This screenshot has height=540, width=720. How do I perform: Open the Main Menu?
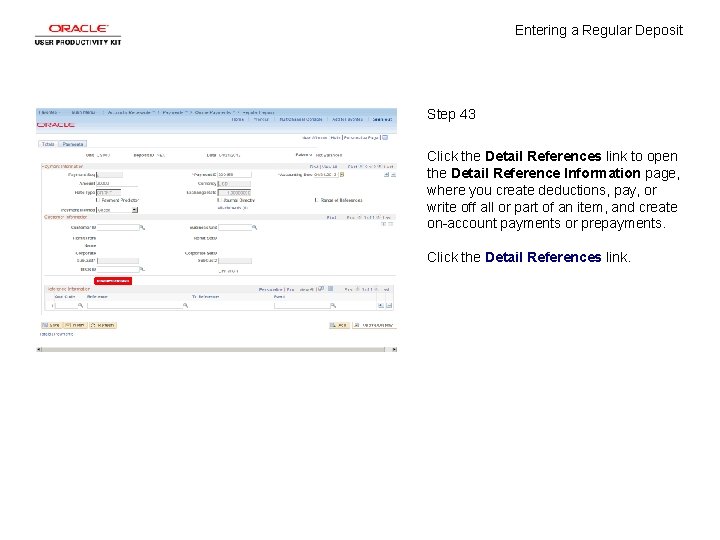(84, 112)
